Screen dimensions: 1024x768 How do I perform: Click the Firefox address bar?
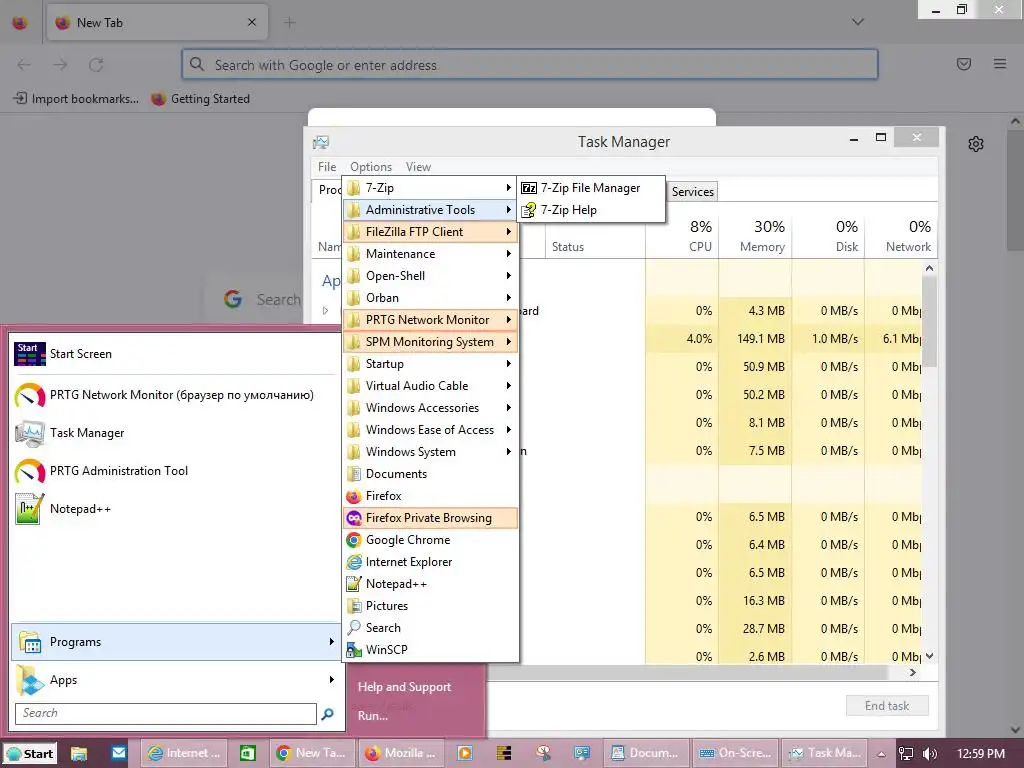(530, 65)
